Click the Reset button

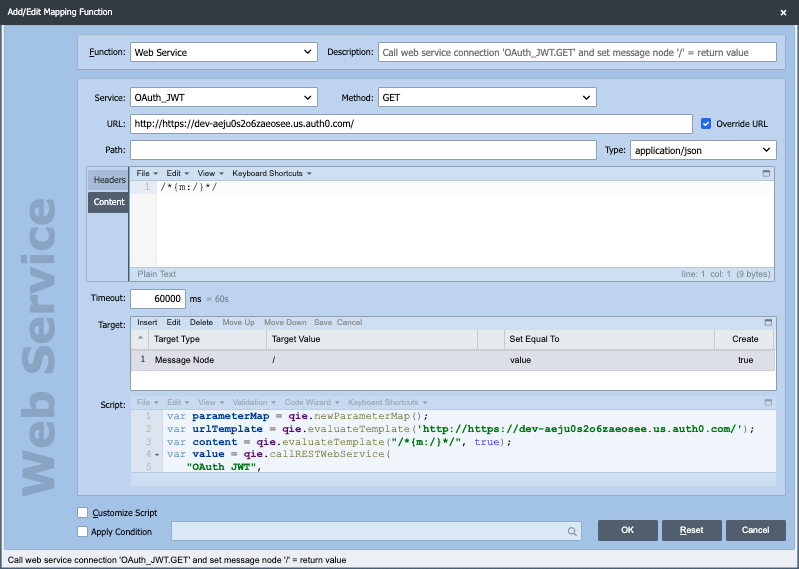691,530
